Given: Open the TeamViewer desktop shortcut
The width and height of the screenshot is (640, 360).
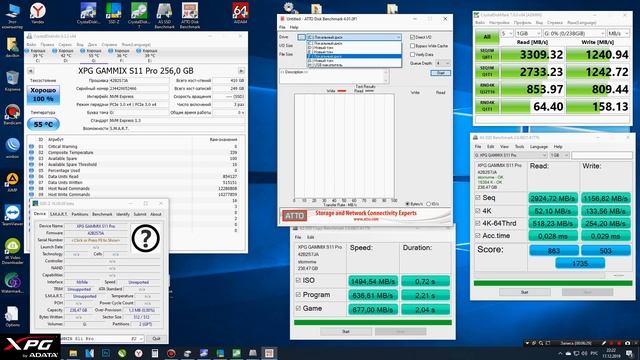Looking at the screenshot, I should (x=12, y=216).
